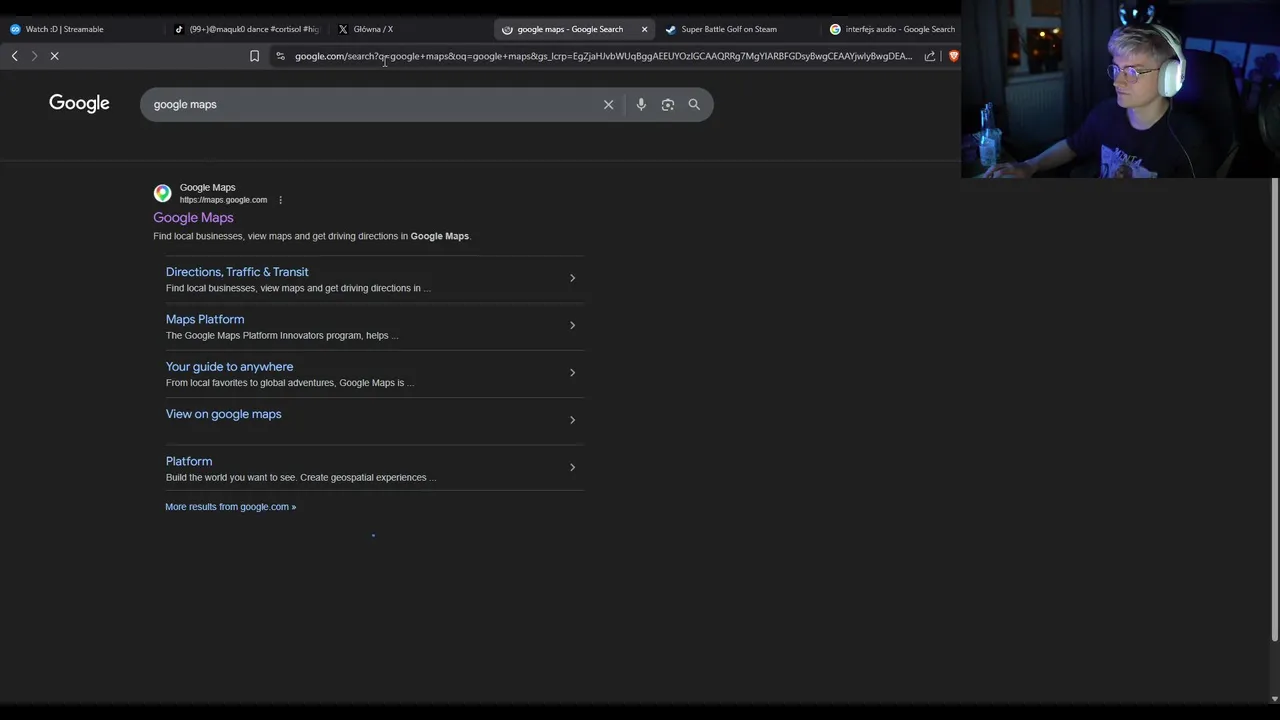Viewport: 1280px width, 720px height.
Task: Bookmark this page
Action: tap(254, 56)
